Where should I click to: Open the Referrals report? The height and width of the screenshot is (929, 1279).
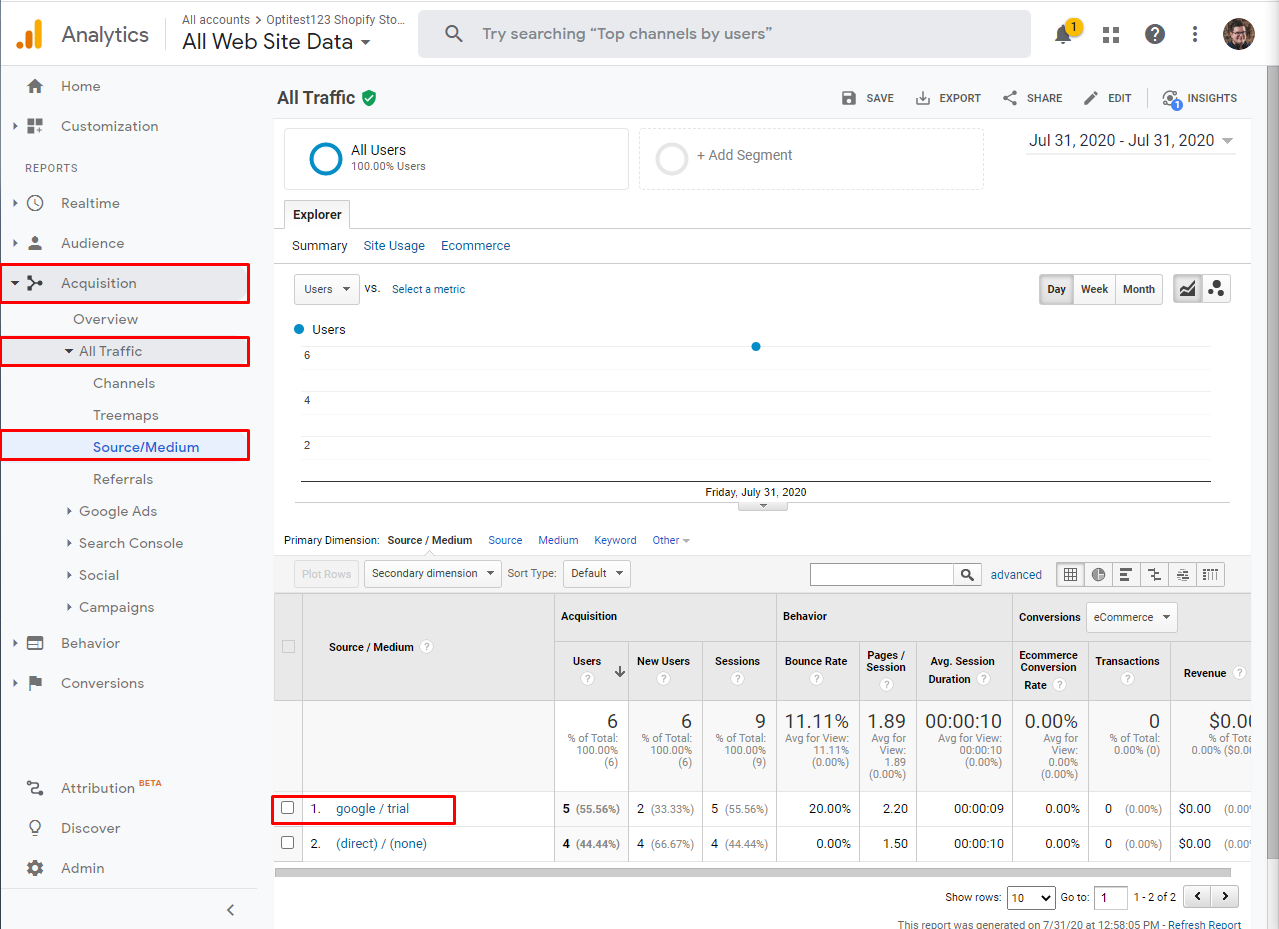[123, 479]
